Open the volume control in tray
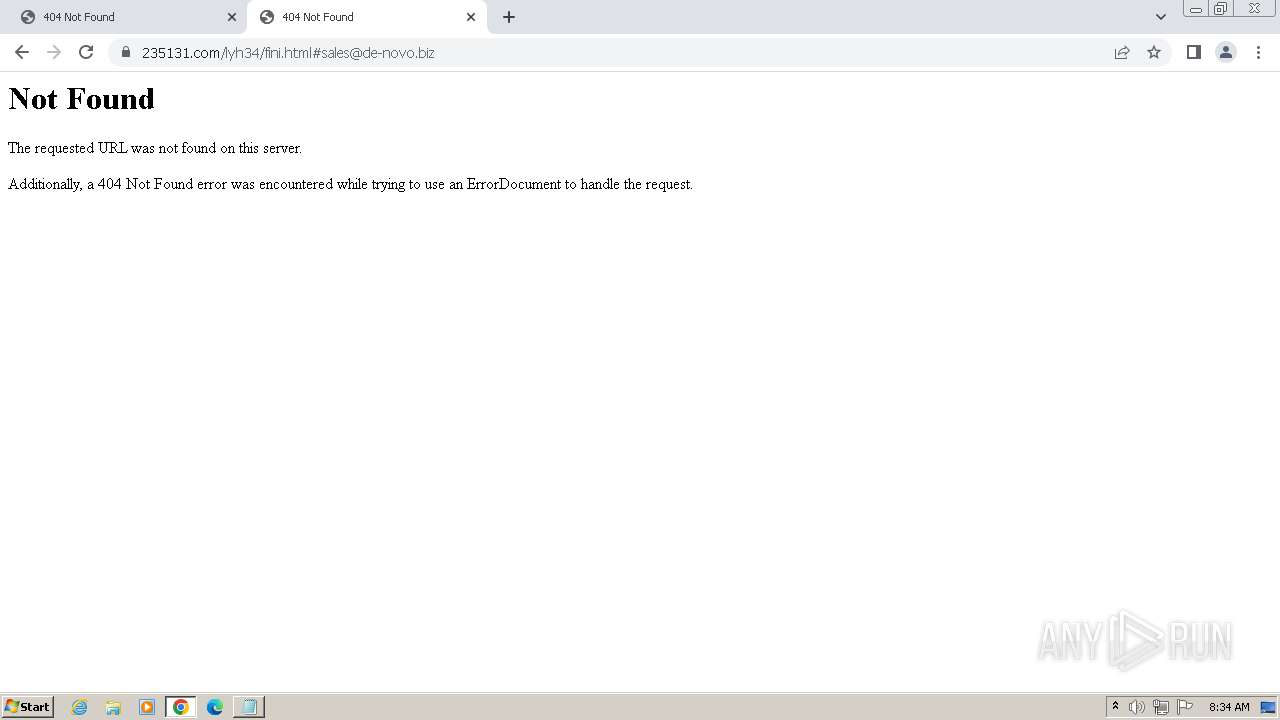This screenshot has height=720, width=1280. click(x=1137, y=707)
